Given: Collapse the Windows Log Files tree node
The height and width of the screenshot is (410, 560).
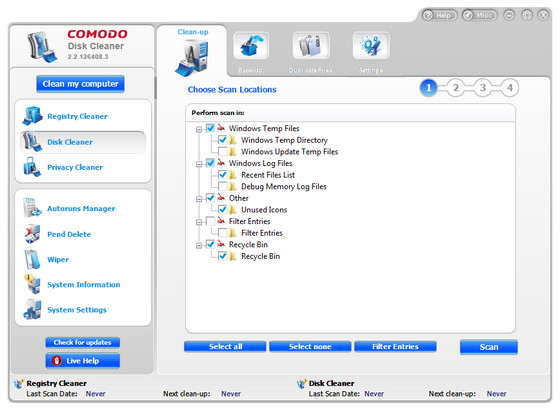Looking at the screenshot, I should point(199,164).
